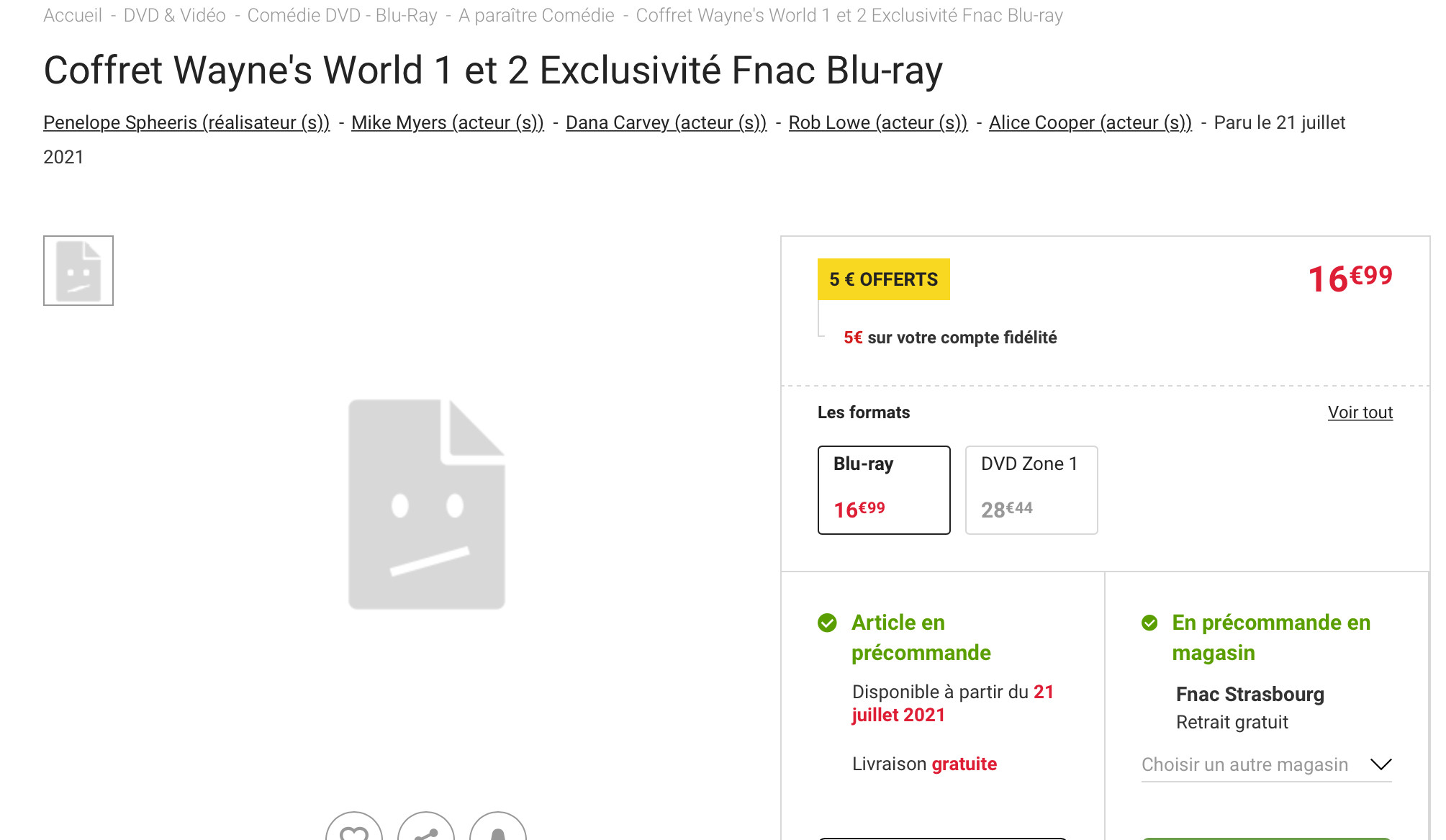Open A paraître Comédie breadcrumb
The width and height of the screenshot is (1446, 840).
point(536,15)
